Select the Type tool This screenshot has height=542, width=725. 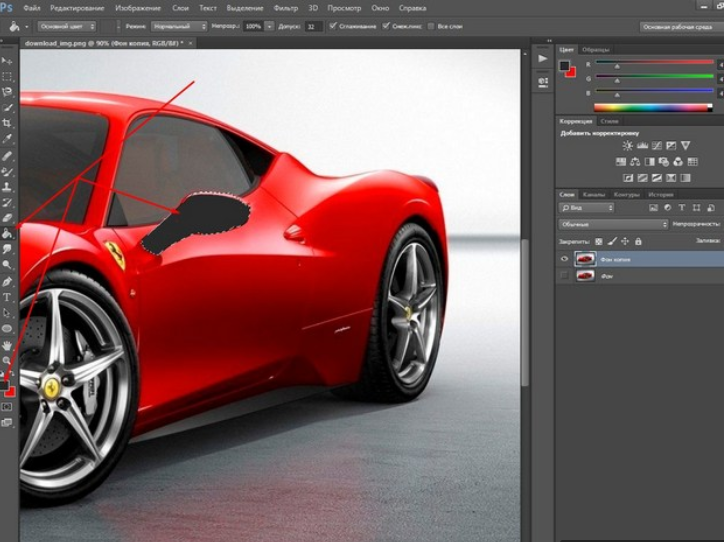(x=7, y=297)
